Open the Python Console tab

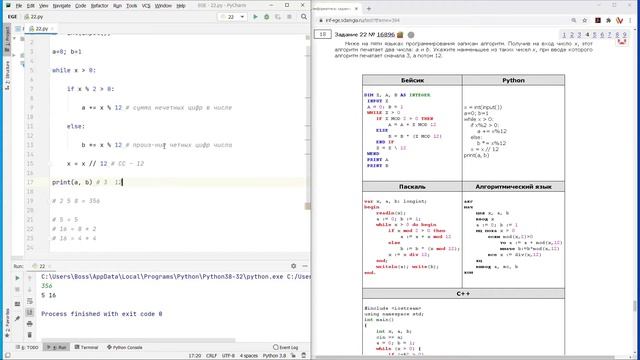[124, 347]
